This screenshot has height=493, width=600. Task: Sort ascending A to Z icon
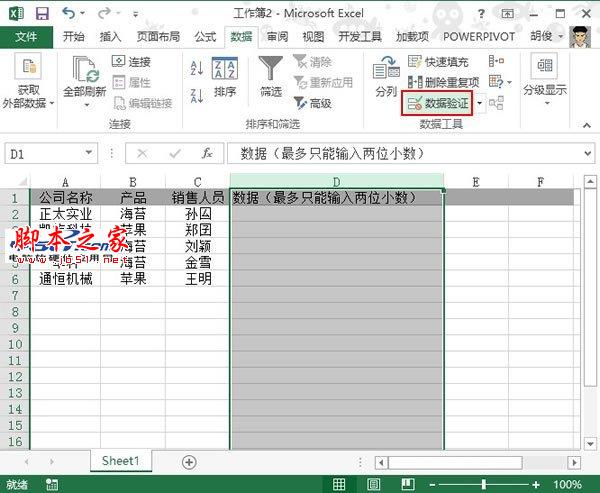197,68
